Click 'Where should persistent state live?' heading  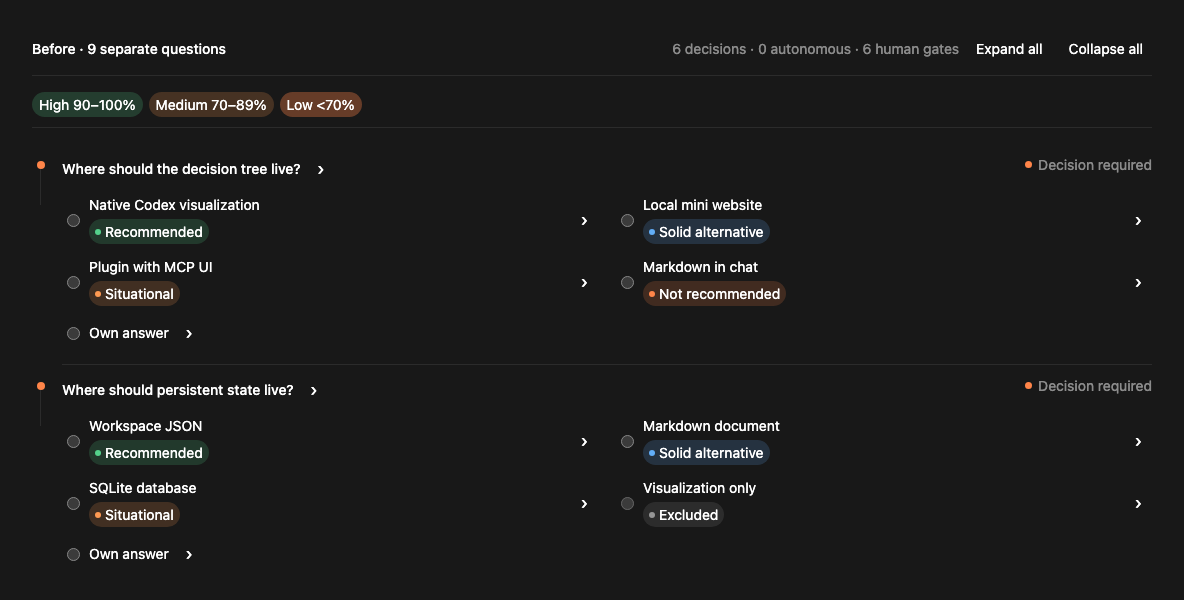point(177,390)
